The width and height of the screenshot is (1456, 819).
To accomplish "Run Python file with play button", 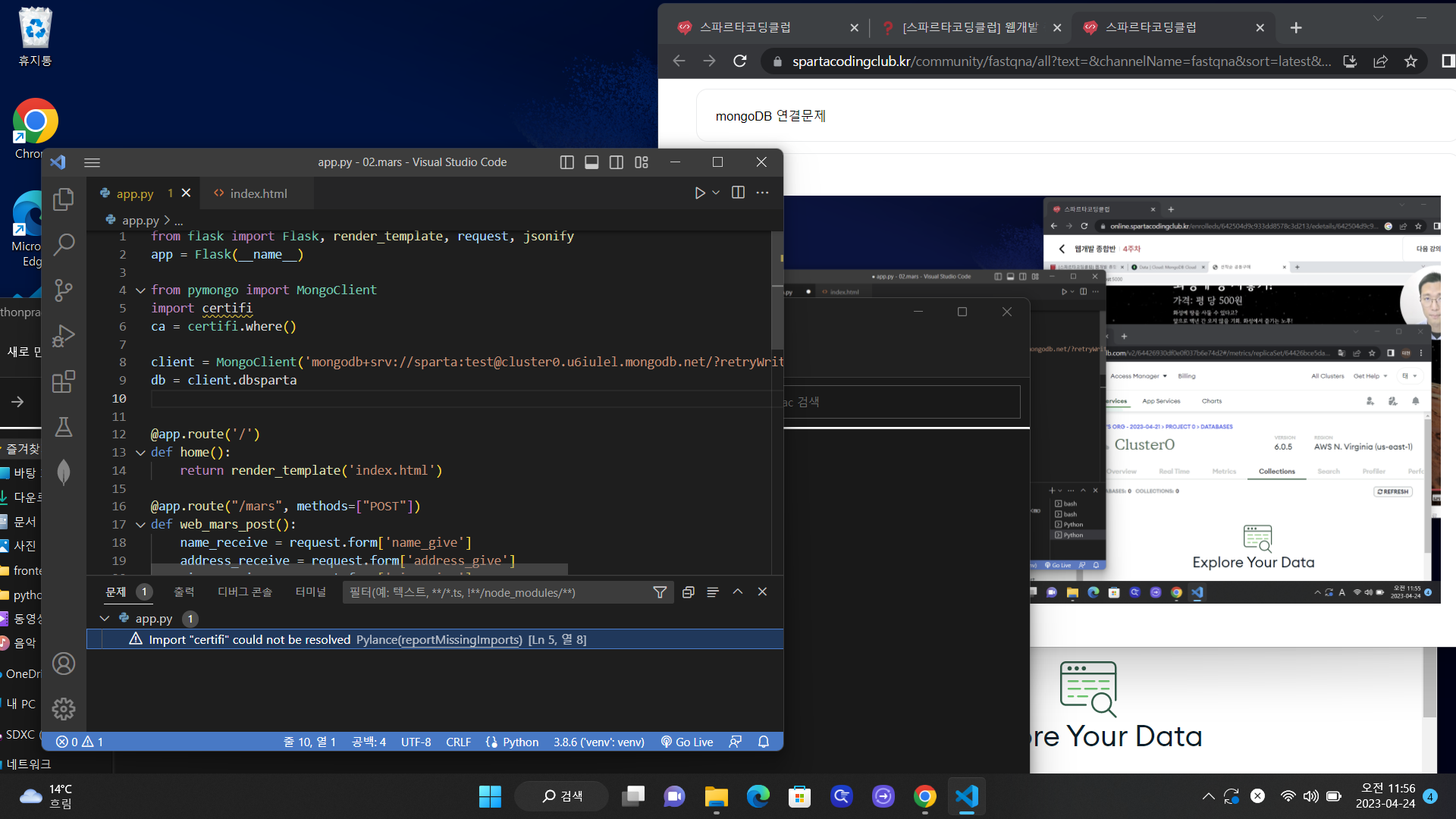I will pyautogui.click(x=699, y=193).
